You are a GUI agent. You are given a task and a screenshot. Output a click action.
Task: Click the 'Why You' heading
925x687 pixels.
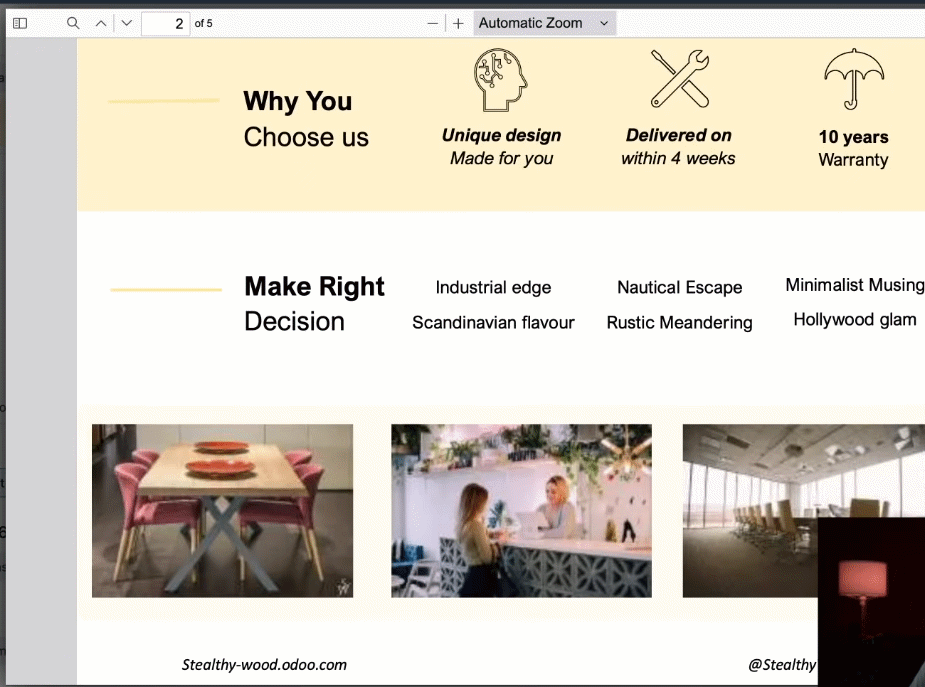coord(298,101)
